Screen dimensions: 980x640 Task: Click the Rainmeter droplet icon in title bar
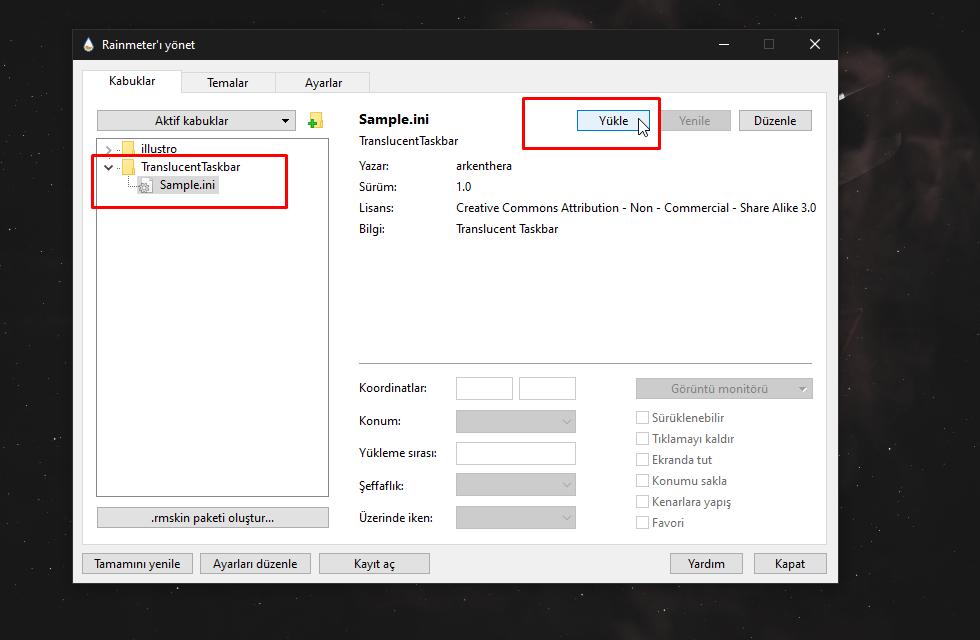89,44
